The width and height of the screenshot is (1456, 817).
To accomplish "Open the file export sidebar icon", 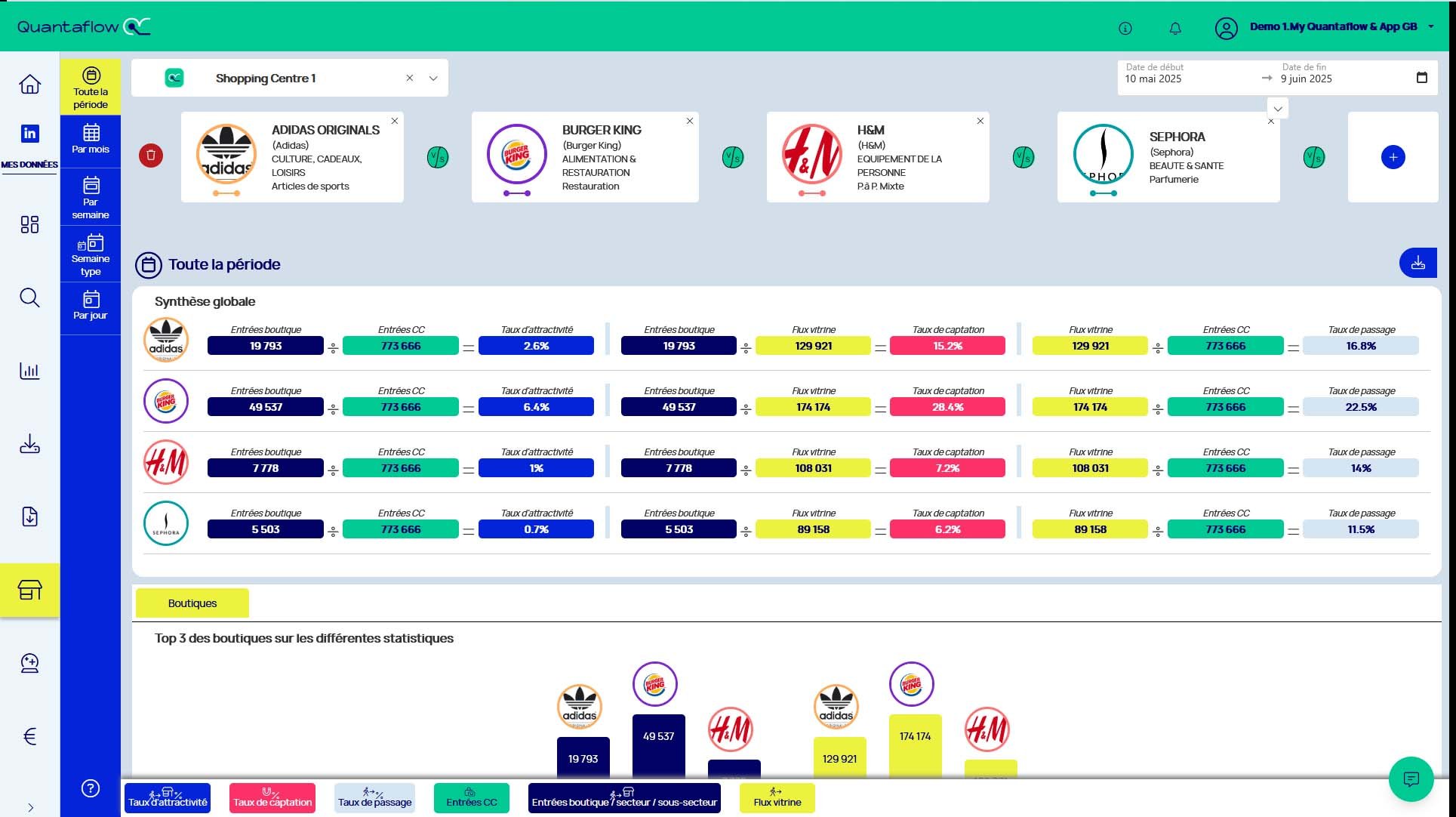I will point(29,517).
